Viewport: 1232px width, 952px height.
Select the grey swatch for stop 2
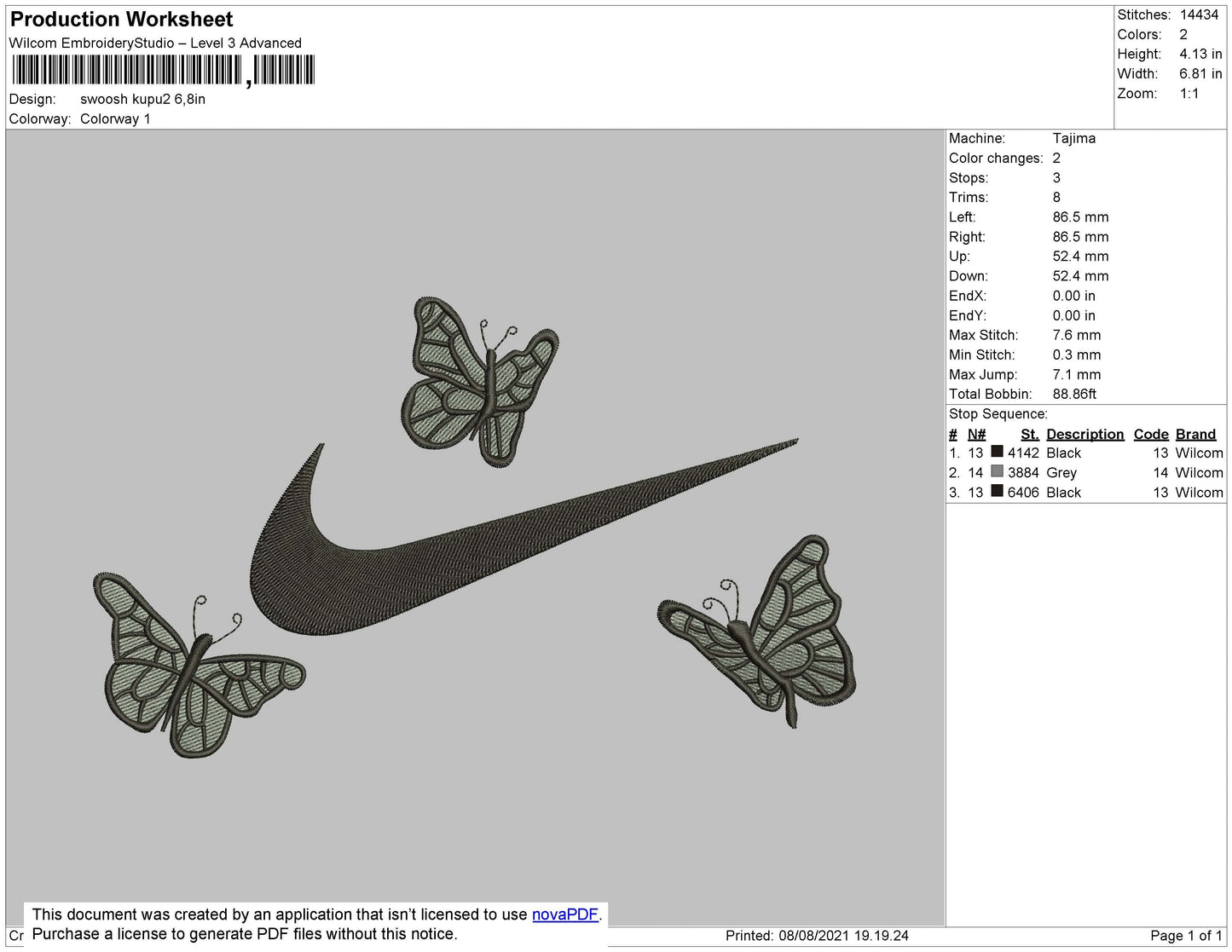[x=997, y=471]
